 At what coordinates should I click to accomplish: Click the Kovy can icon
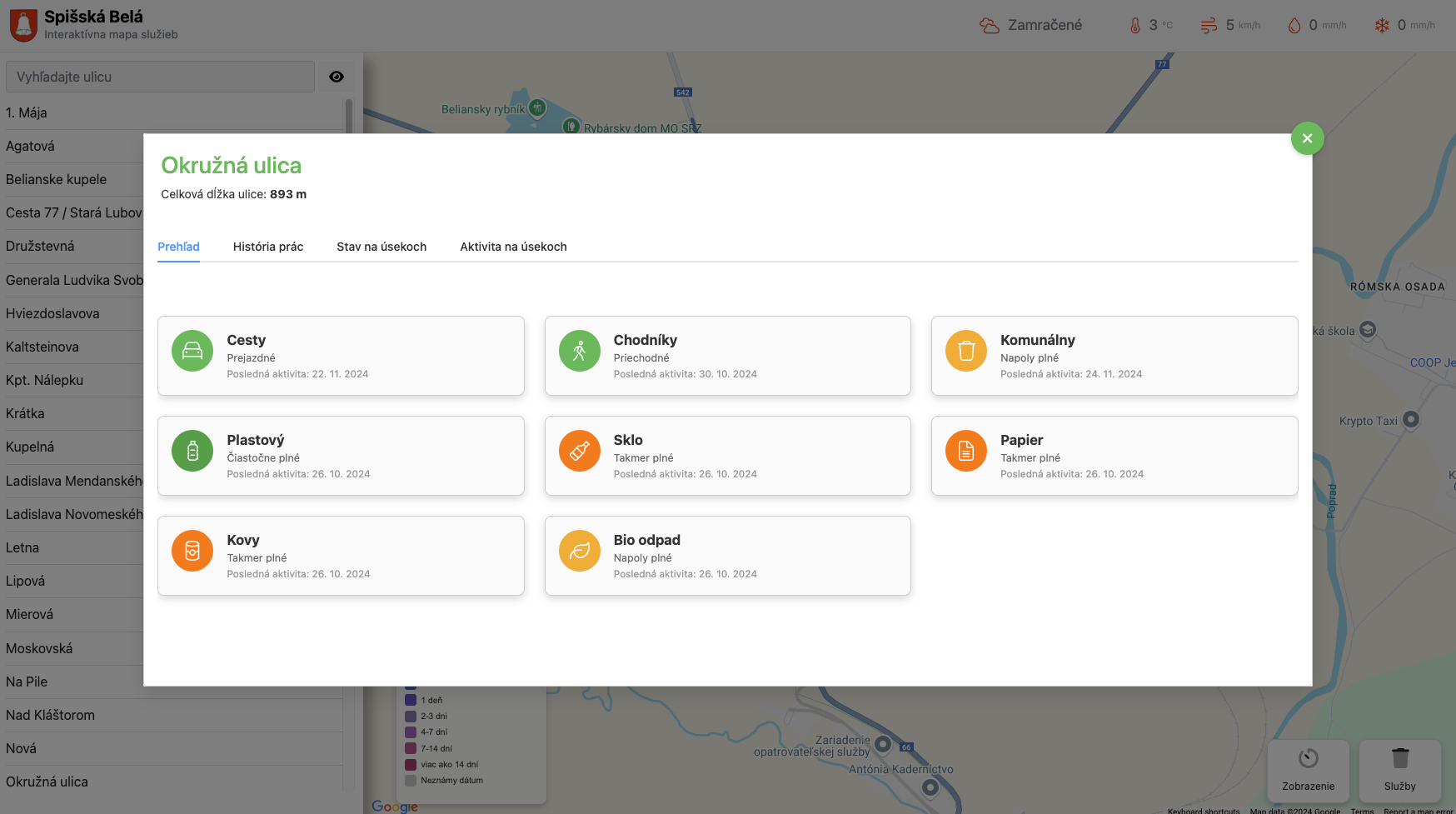click(192, 552)
